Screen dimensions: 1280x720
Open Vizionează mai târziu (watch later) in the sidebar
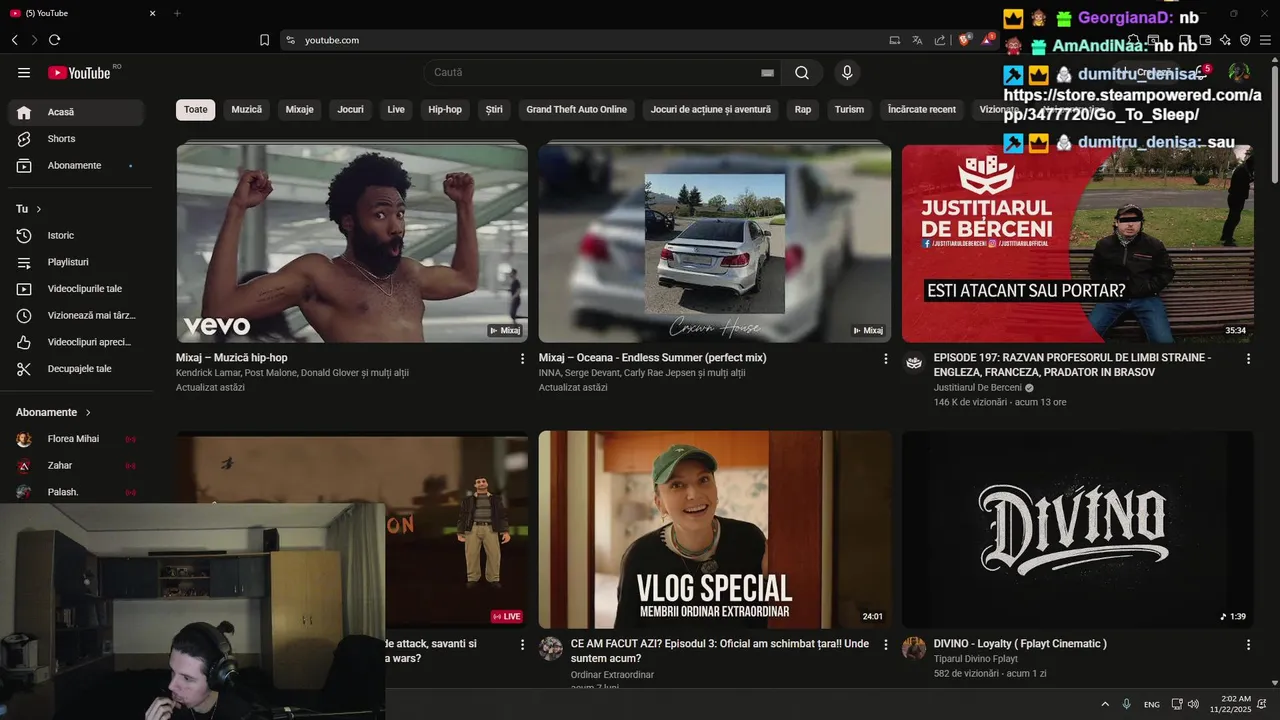pyautogui.click(x=75, y=315)
